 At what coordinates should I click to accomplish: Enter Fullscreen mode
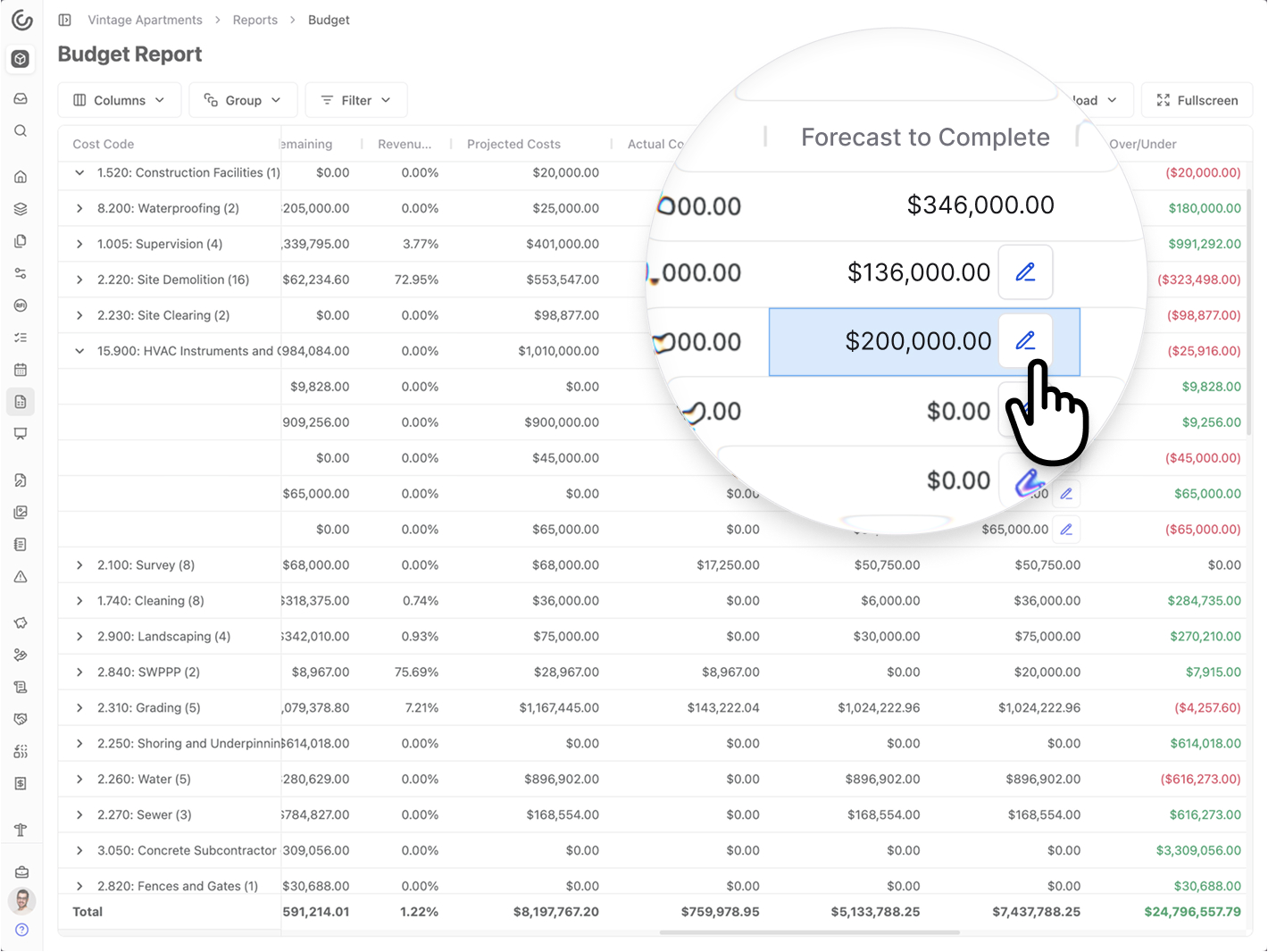[x=1197, y=100]
